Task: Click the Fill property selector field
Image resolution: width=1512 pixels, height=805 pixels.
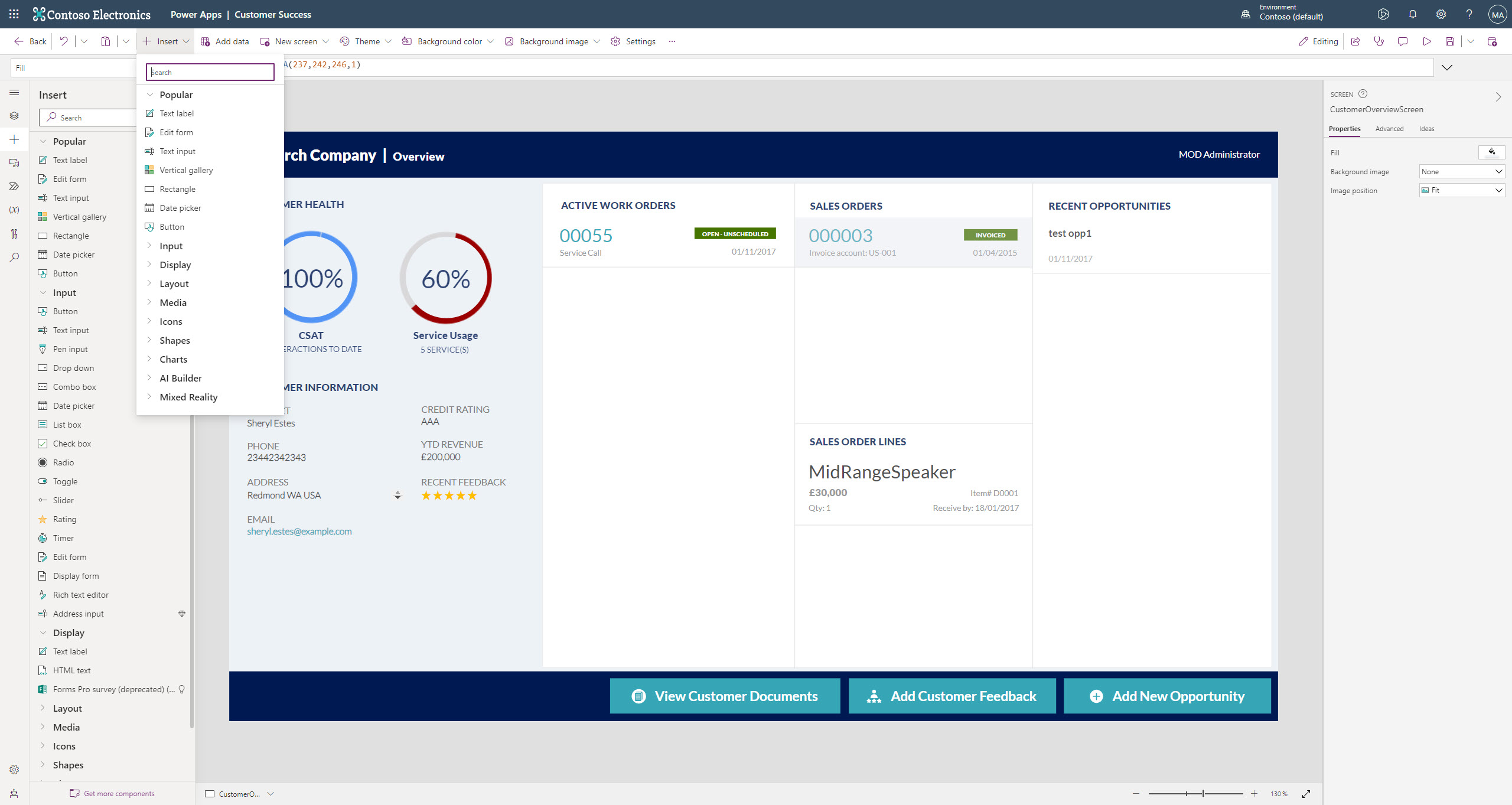Action: tap(73, 68)
